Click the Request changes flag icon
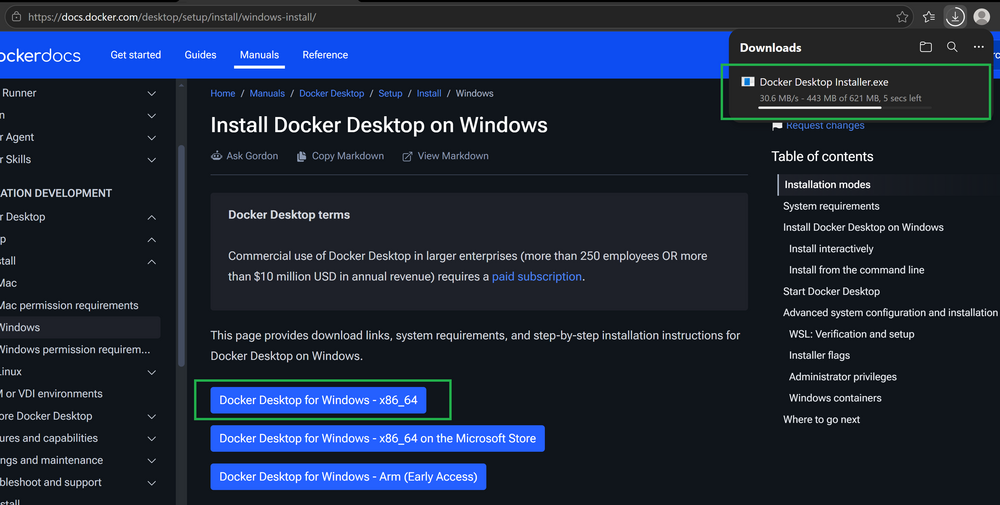Screen dimensions: 1000x505 click(777, 126)
